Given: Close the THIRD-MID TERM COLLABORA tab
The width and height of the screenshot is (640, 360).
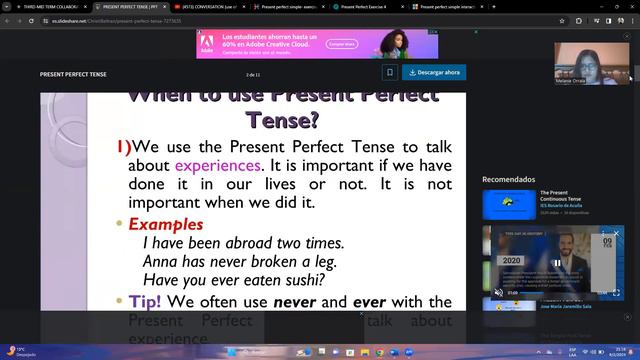Looking at the screenshot, I should [x=85, y=7].
